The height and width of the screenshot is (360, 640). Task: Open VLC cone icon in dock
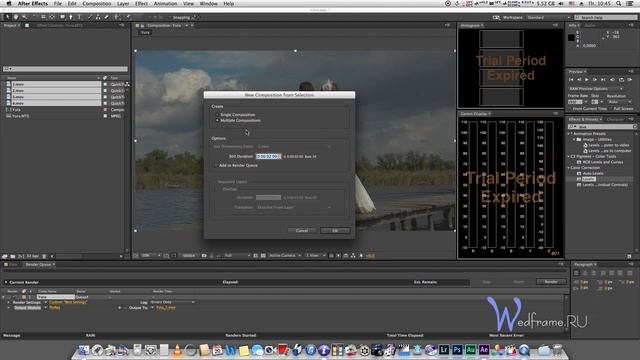pos(177,350)
